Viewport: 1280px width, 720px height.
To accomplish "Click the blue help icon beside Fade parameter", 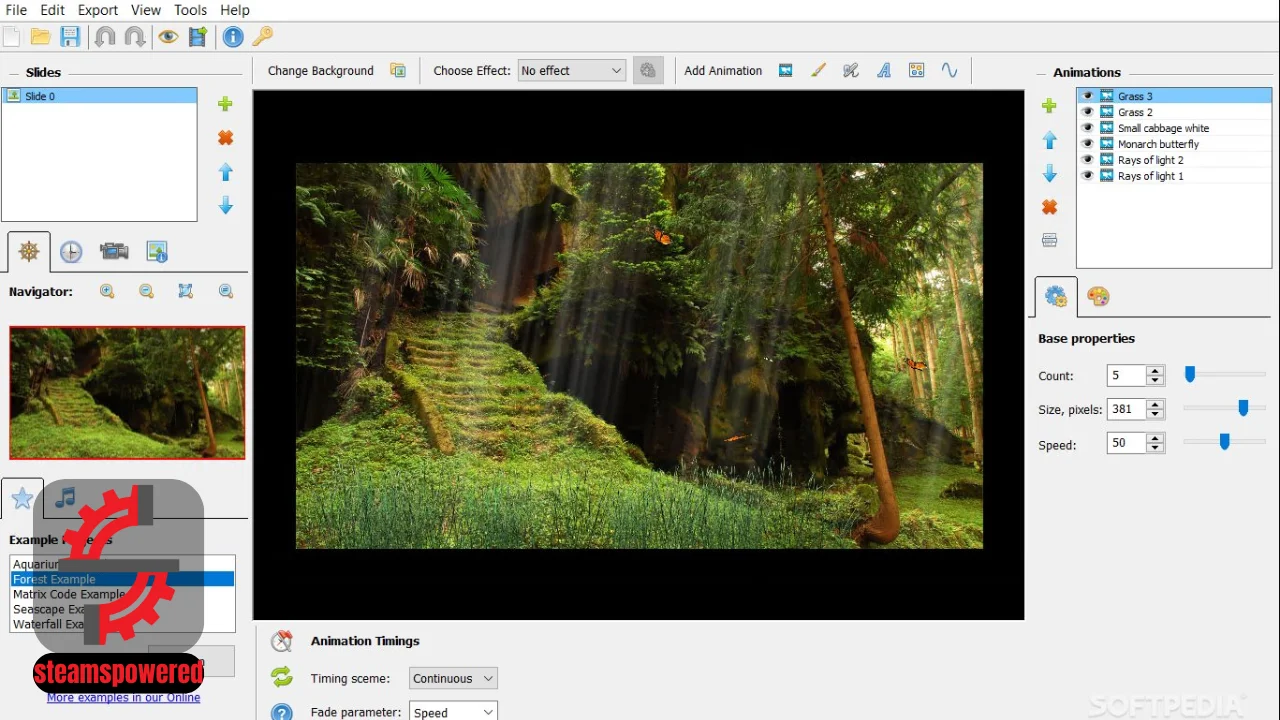I will pyautogui.click(x=282, y=712).
